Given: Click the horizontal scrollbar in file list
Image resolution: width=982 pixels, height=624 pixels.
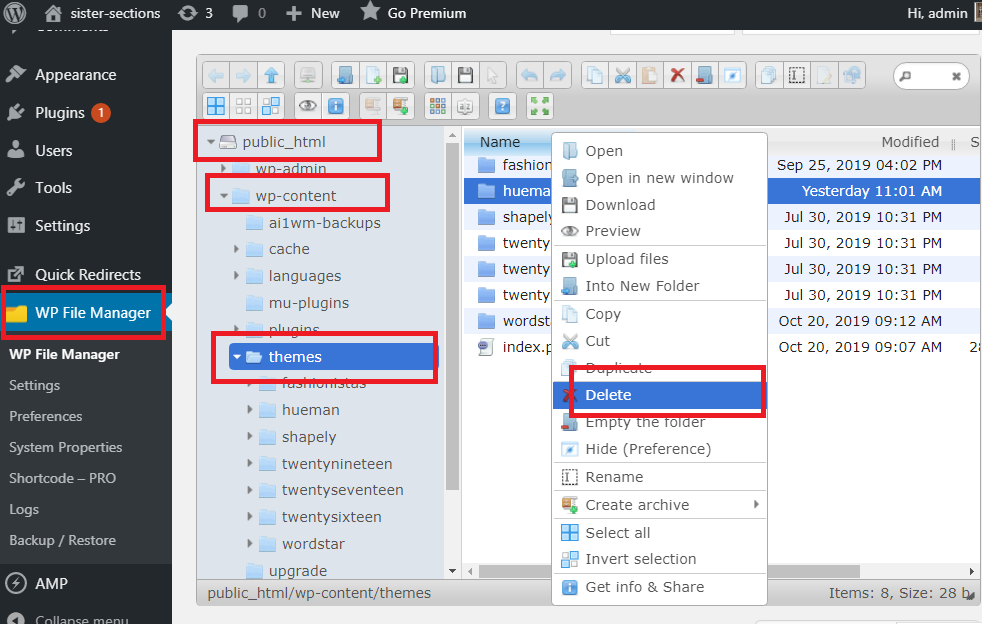Looking at the screenshot, I should (669, 571).
